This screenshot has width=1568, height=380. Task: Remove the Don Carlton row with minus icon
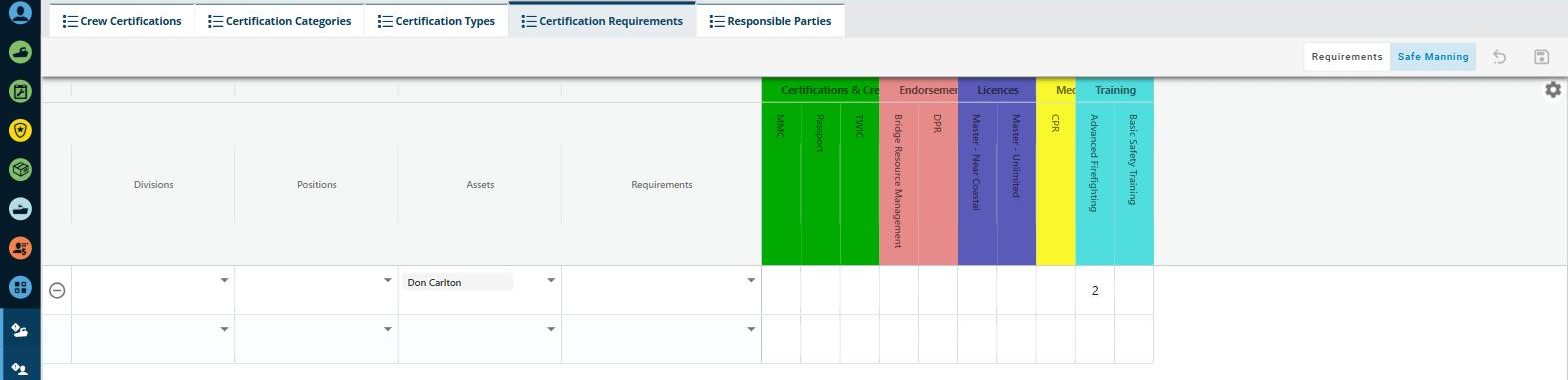tap(57, 290)
